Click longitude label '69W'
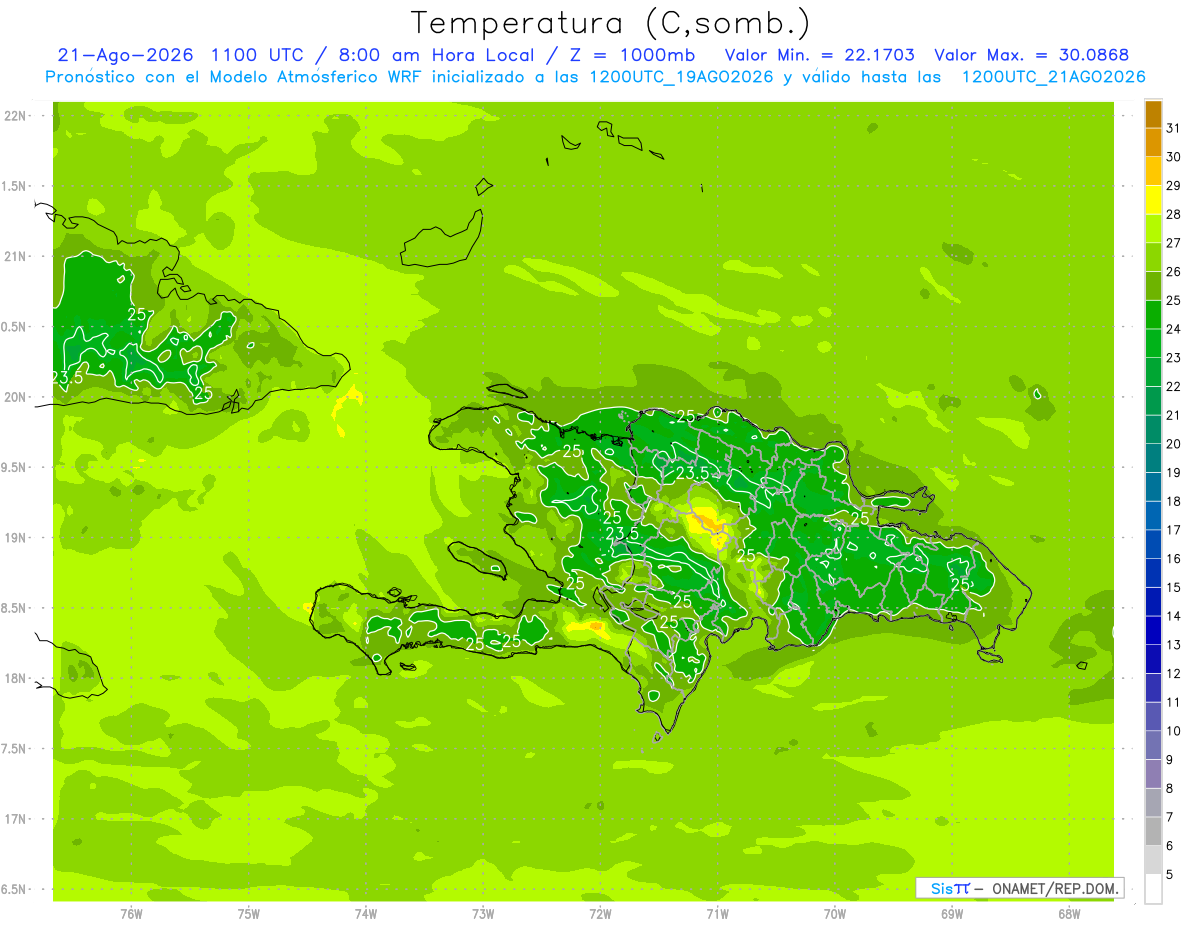This screenshot has height=927, width=1200. (x=952, y=914)
